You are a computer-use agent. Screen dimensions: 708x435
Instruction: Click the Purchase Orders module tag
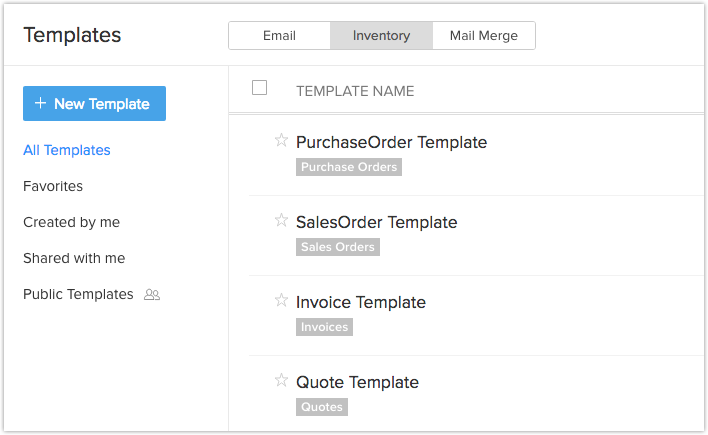click(x=349, y=167)
